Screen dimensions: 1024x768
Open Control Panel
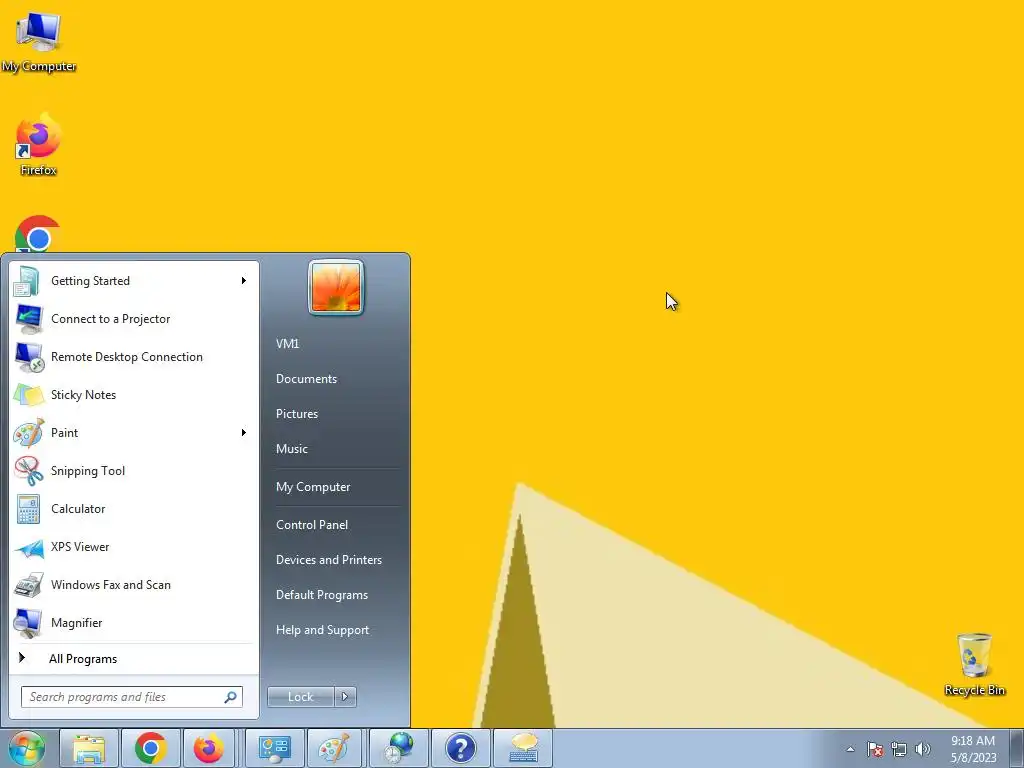point(312,525)
